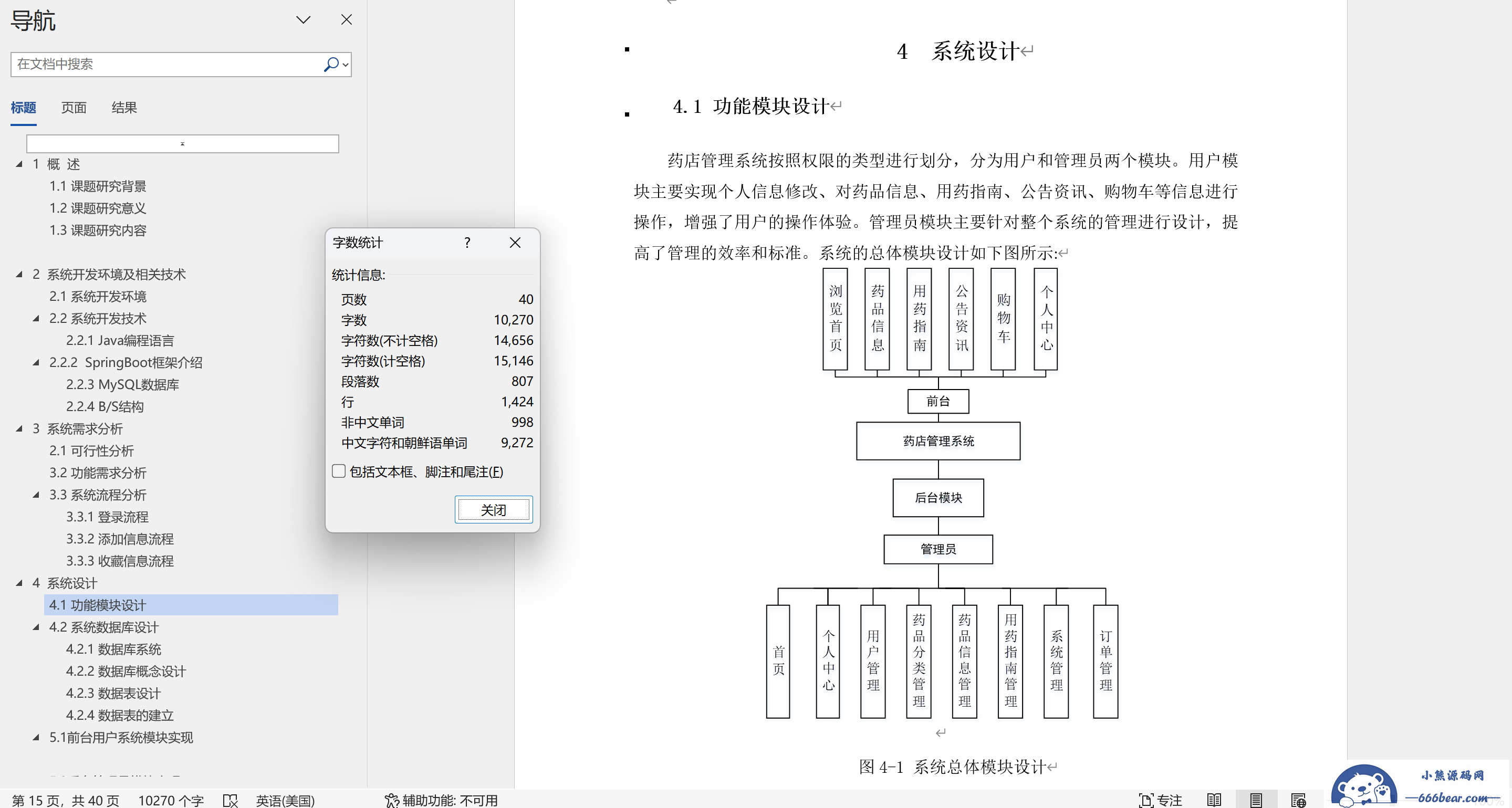Collapse the '2.2 系统开发技术' heading tree
The image size is (1512, 808).
click(36, 319)
